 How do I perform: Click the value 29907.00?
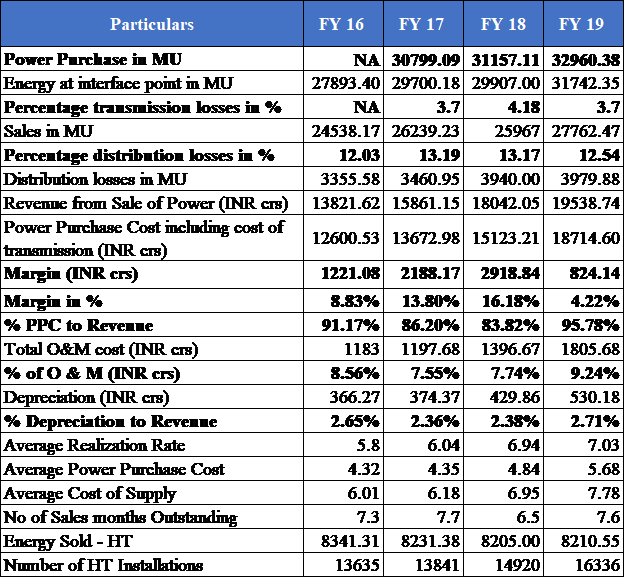click(x=506, y=84)
